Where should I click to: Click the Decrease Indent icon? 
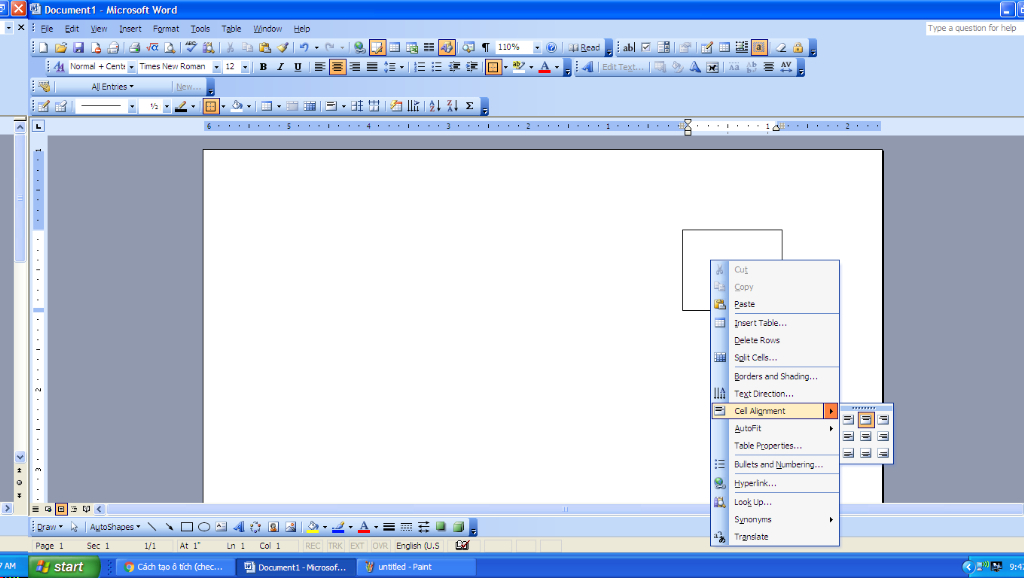455,67
